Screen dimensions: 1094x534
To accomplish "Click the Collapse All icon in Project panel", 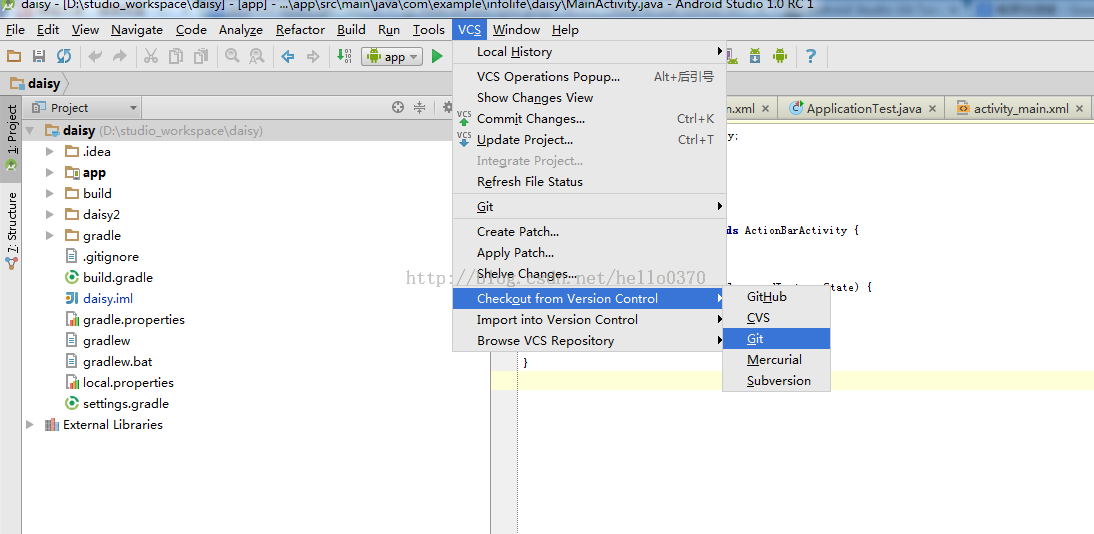I will click(419, 107).
